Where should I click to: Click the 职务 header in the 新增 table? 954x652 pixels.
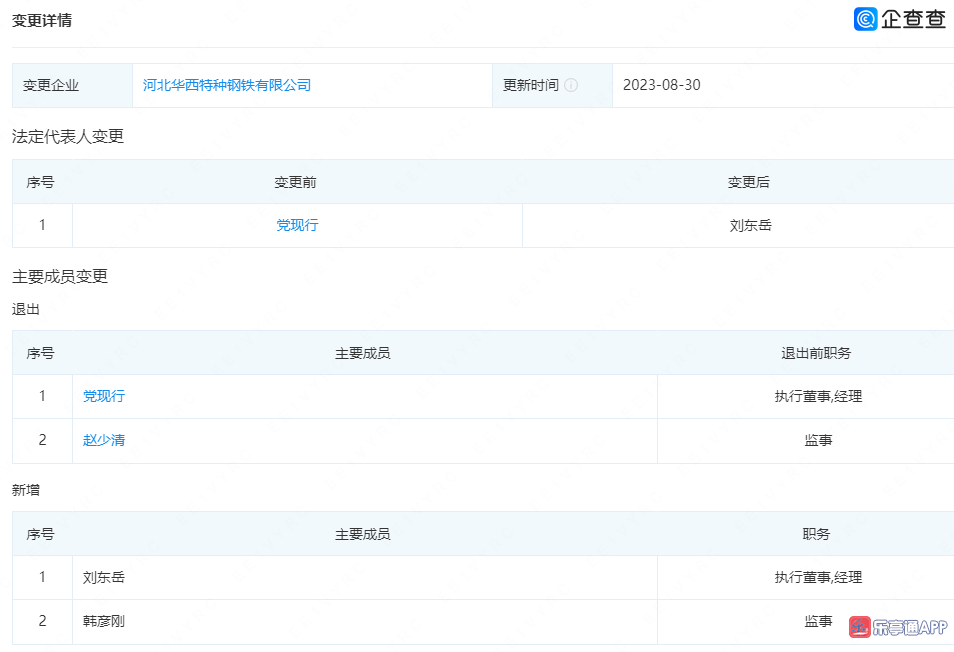[816, 534]
